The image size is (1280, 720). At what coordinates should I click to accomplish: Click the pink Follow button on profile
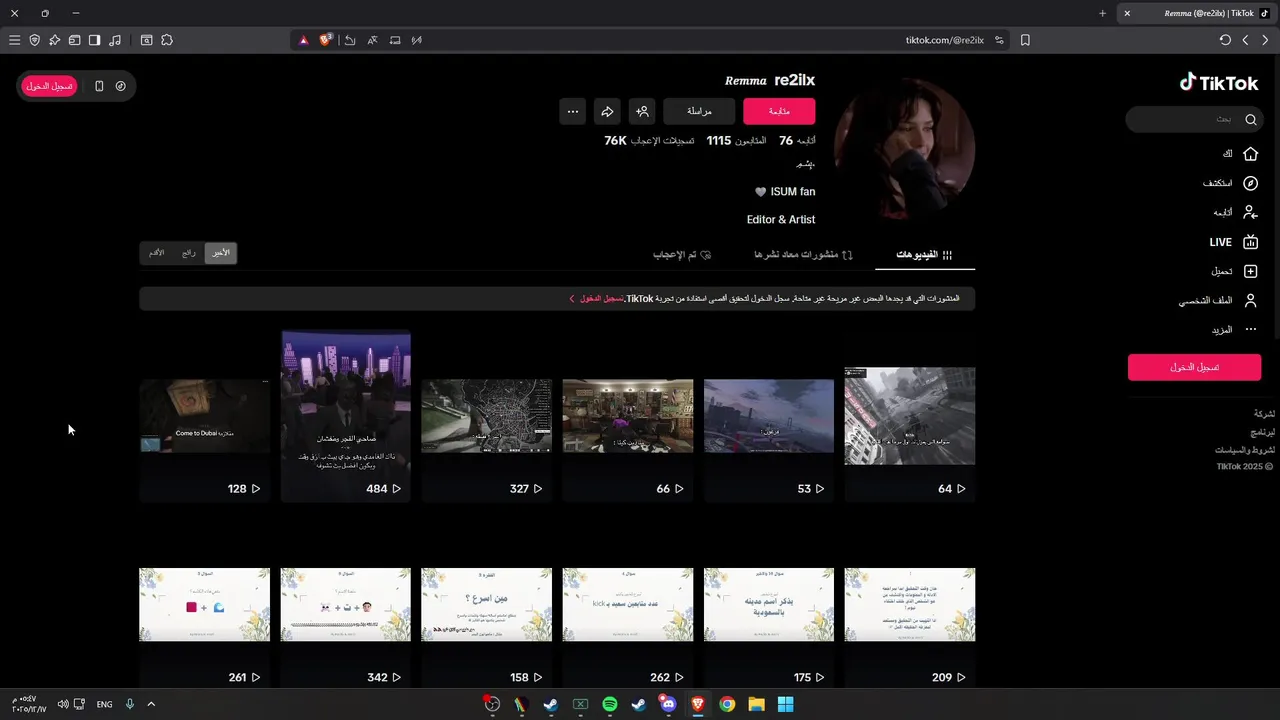tap(779, 111)
